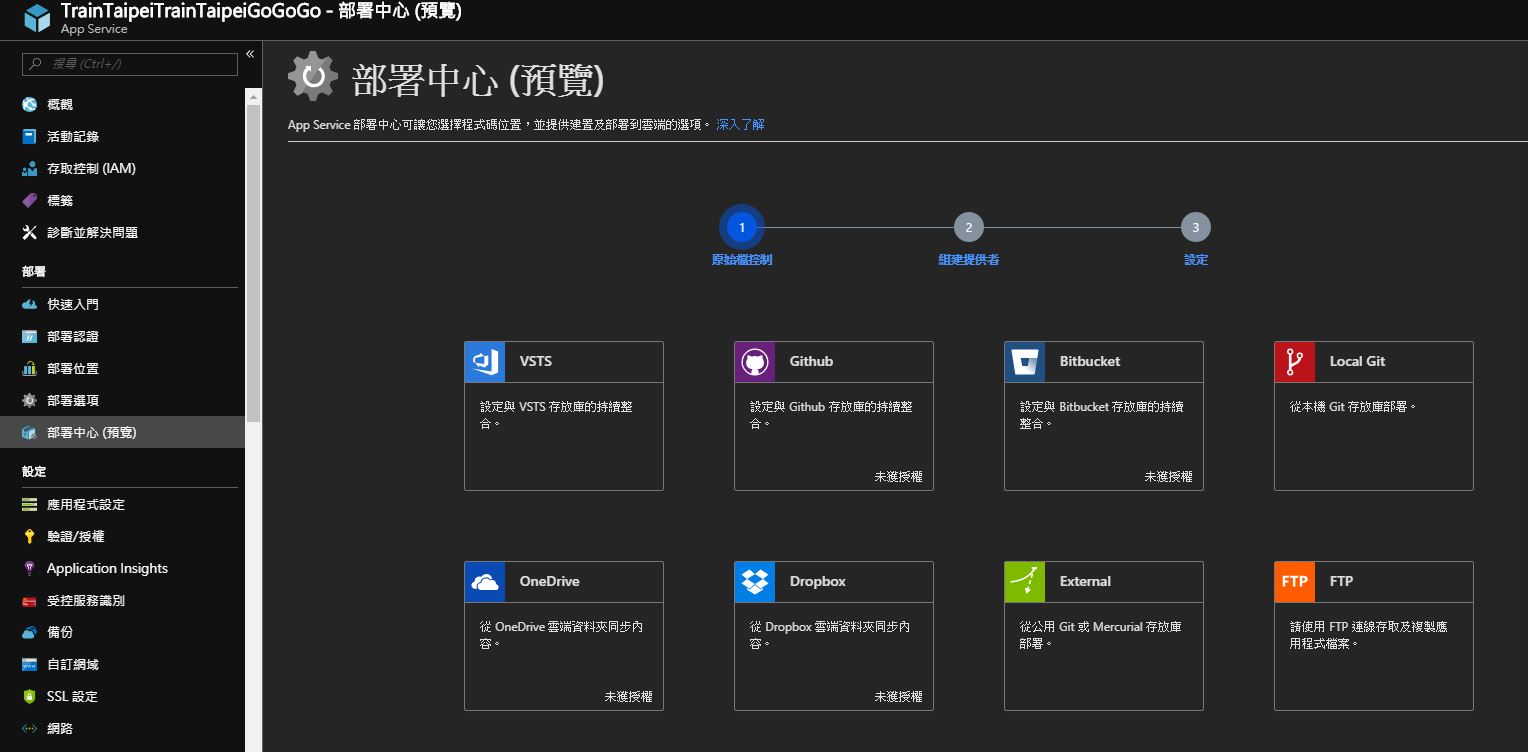Click the 概觀 globe icon in sidebar
The height and width of the screenshot is (752, 1528).
pos(29,104)
